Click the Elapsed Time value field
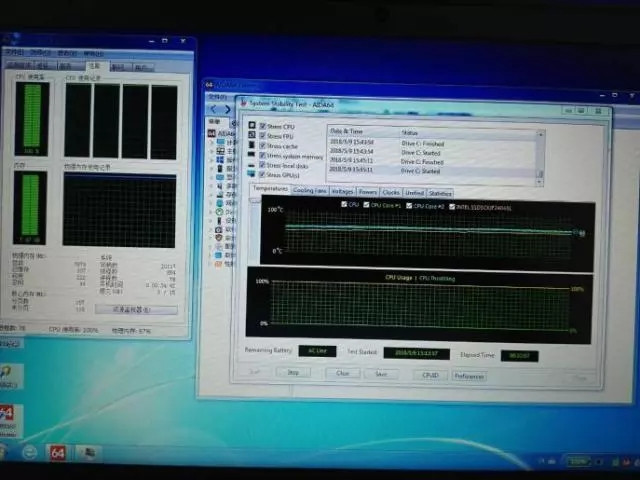The width and height of the screenshot is (640, 480). click(519, 356)
